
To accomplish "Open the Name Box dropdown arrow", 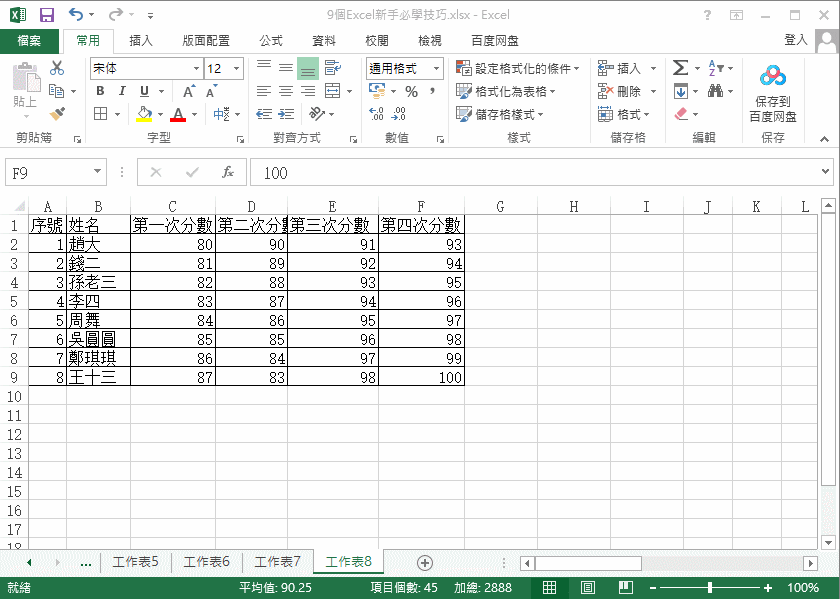I will [97, 173].
